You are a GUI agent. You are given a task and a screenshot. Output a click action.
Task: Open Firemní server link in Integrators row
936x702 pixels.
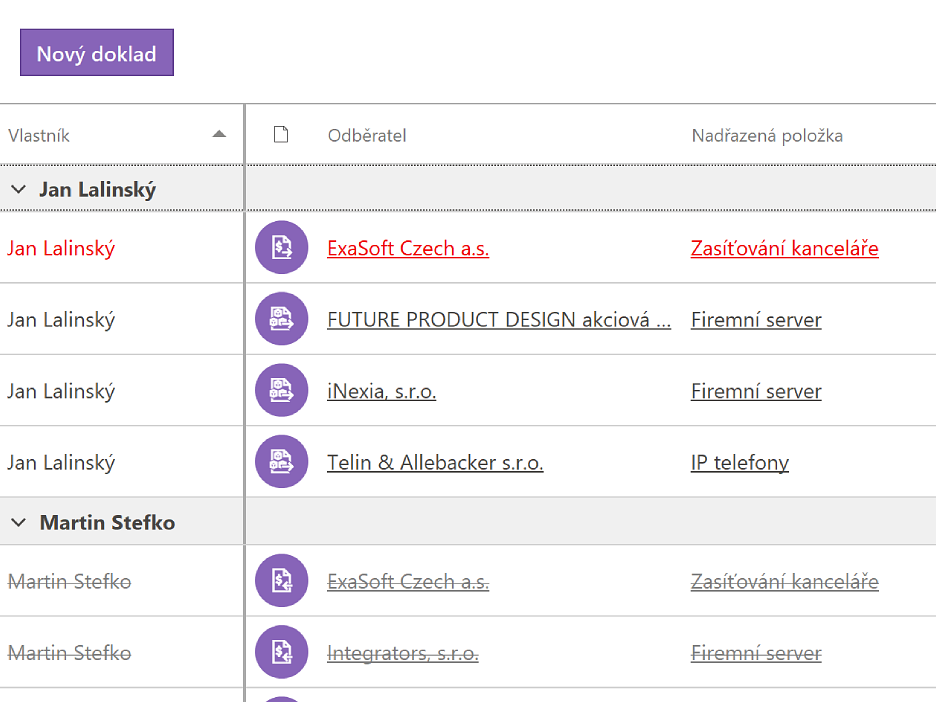pos(756,653)
